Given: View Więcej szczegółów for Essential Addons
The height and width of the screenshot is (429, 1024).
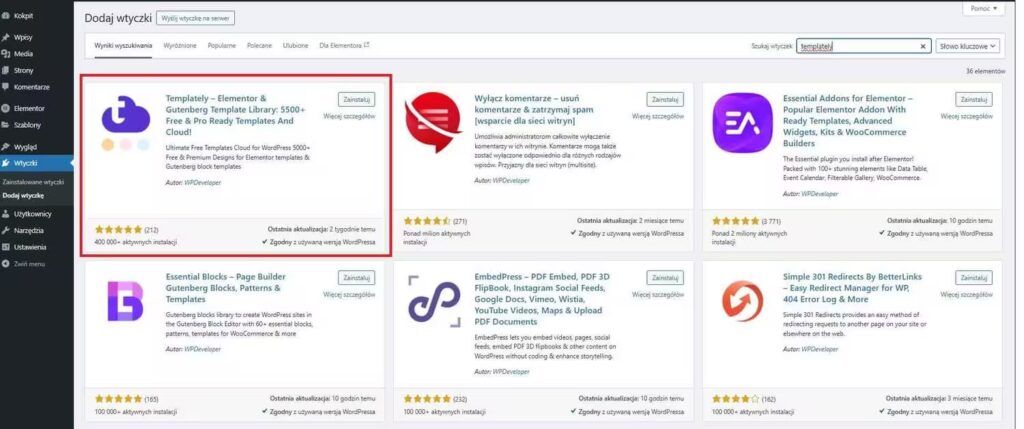Looking at the screenshot, I should [x=967, y=116].
